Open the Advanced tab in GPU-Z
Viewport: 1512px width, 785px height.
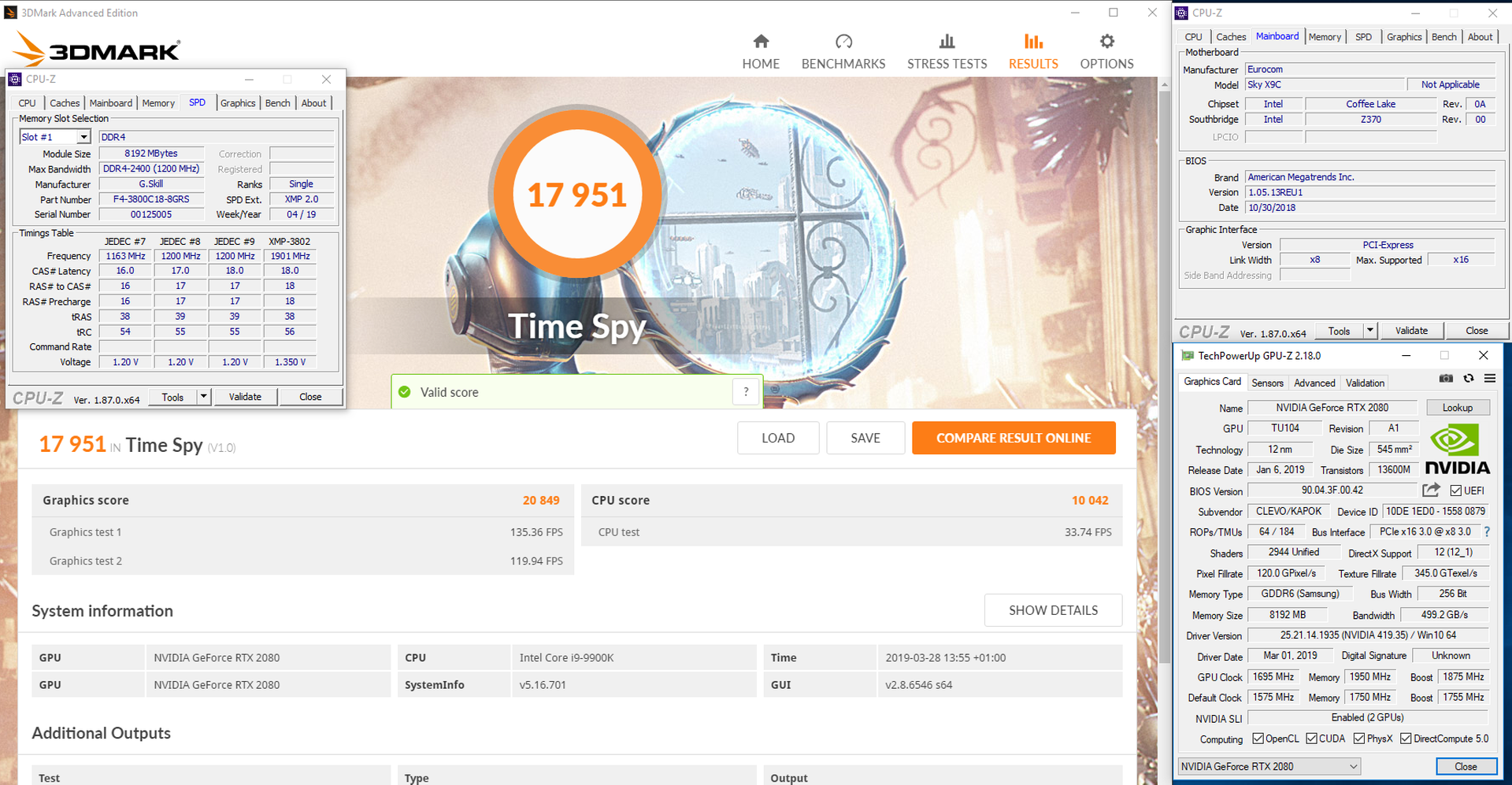1314,383
